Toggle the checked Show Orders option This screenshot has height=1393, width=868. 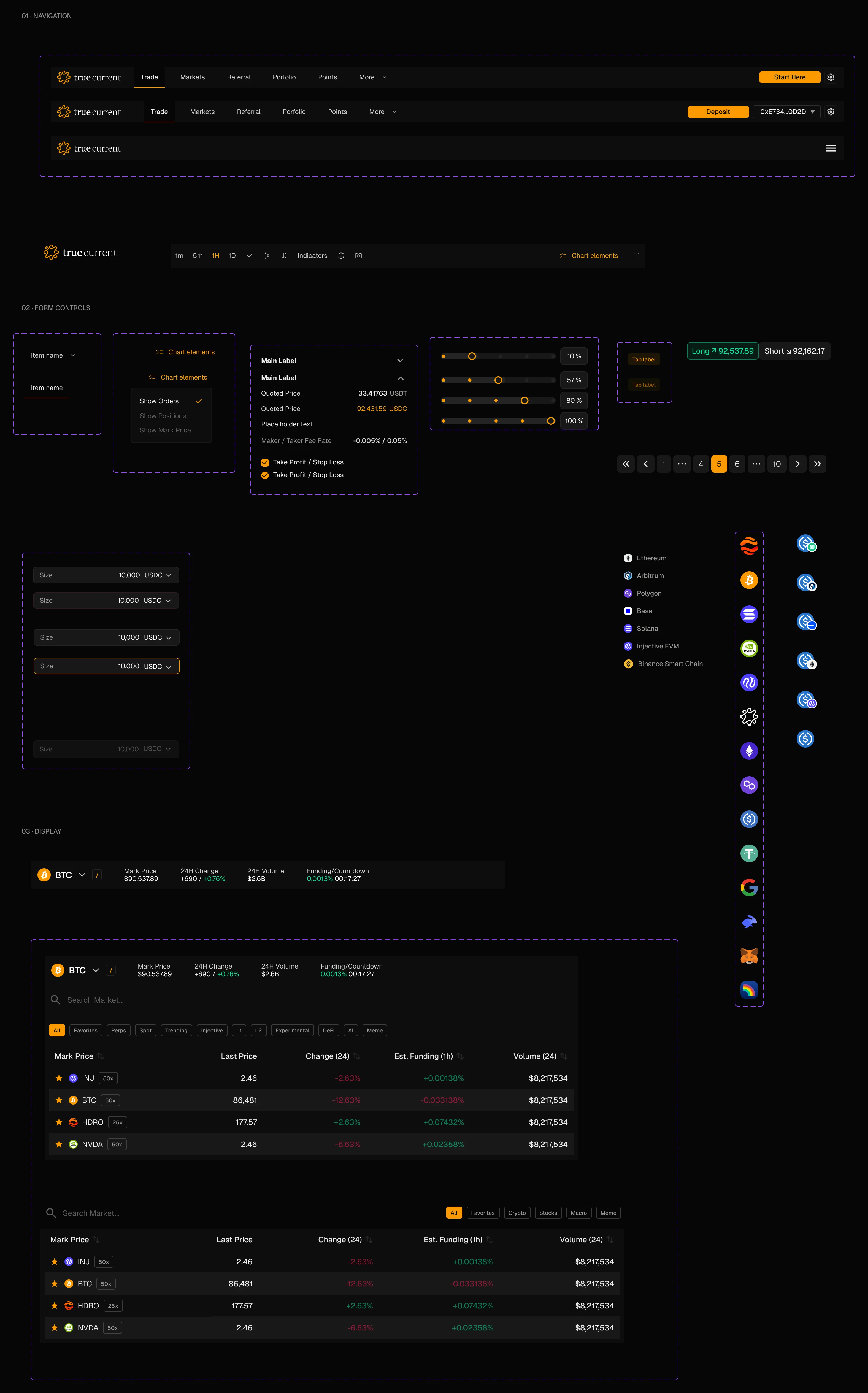click(x=171, y=401)
